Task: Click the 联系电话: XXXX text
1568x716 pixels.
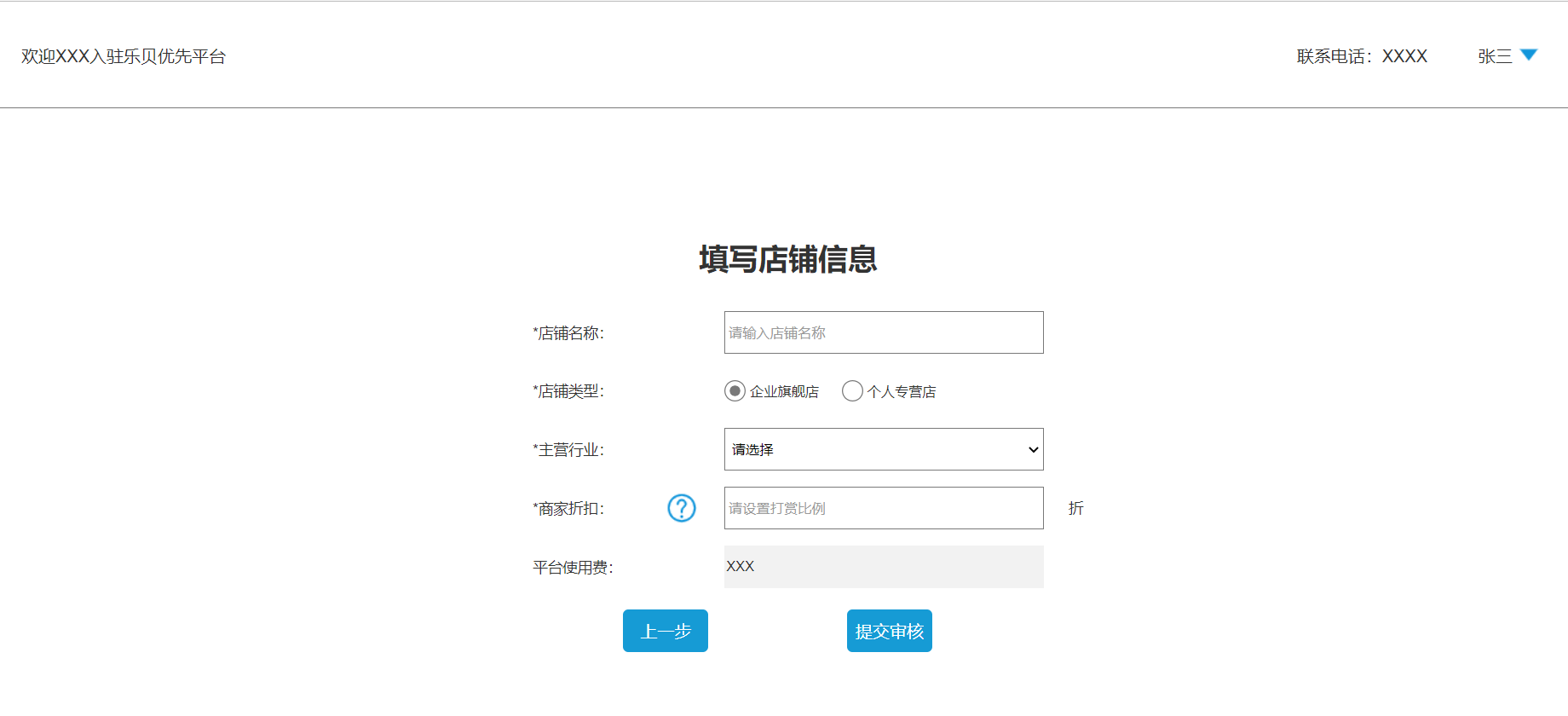Action: pyautogui.click(x=1362, y=56)
